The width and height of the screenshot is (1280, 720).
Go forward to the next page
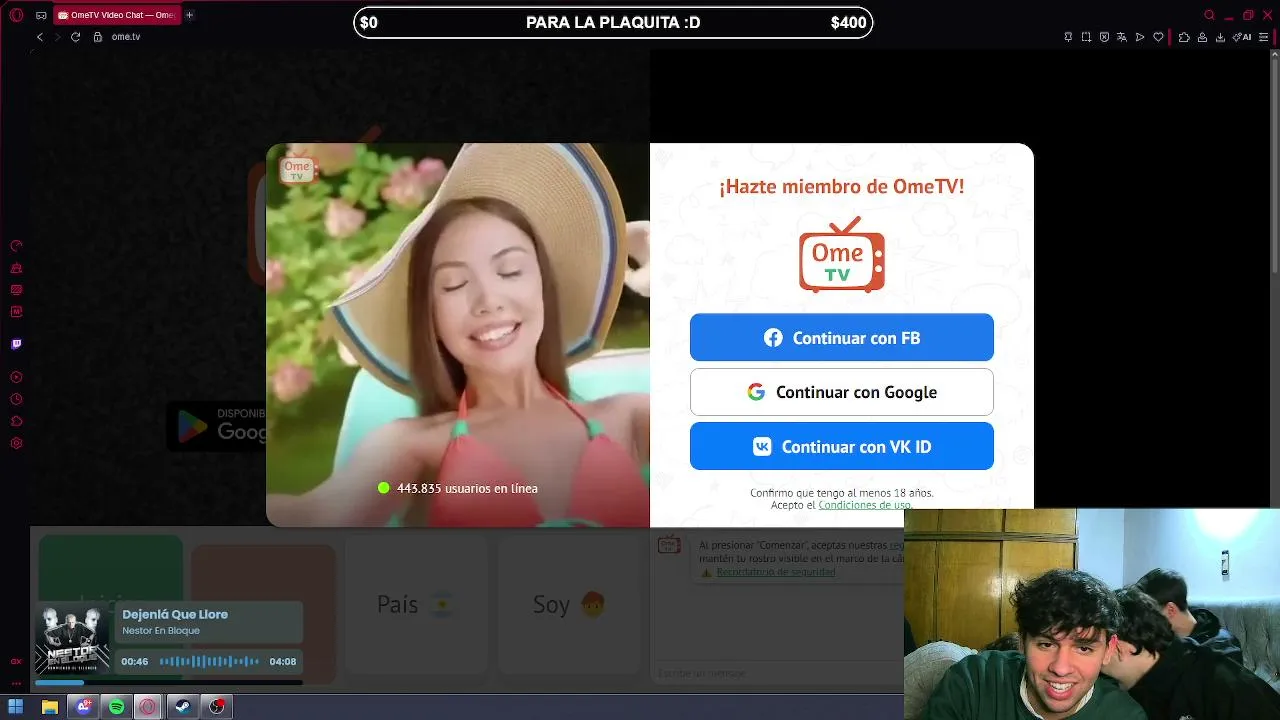pyautogui.click(x=57, y=37)
